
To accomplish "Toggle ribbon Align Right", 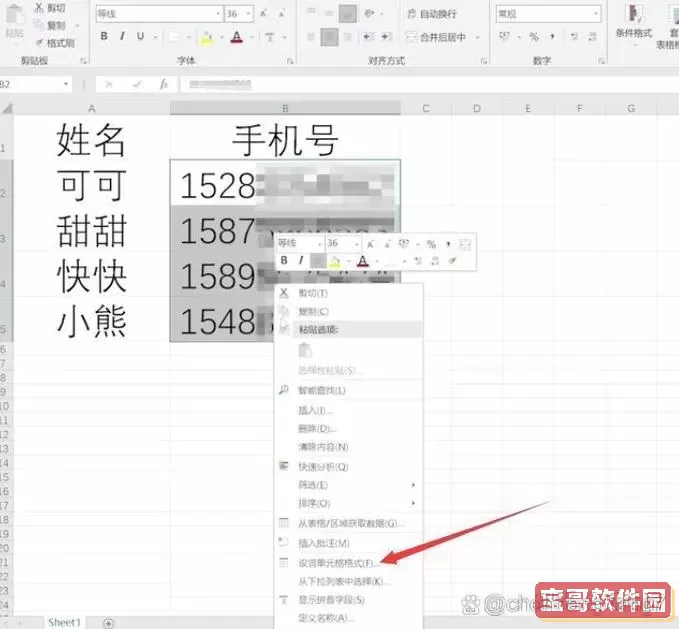I will tap(348, 37).
